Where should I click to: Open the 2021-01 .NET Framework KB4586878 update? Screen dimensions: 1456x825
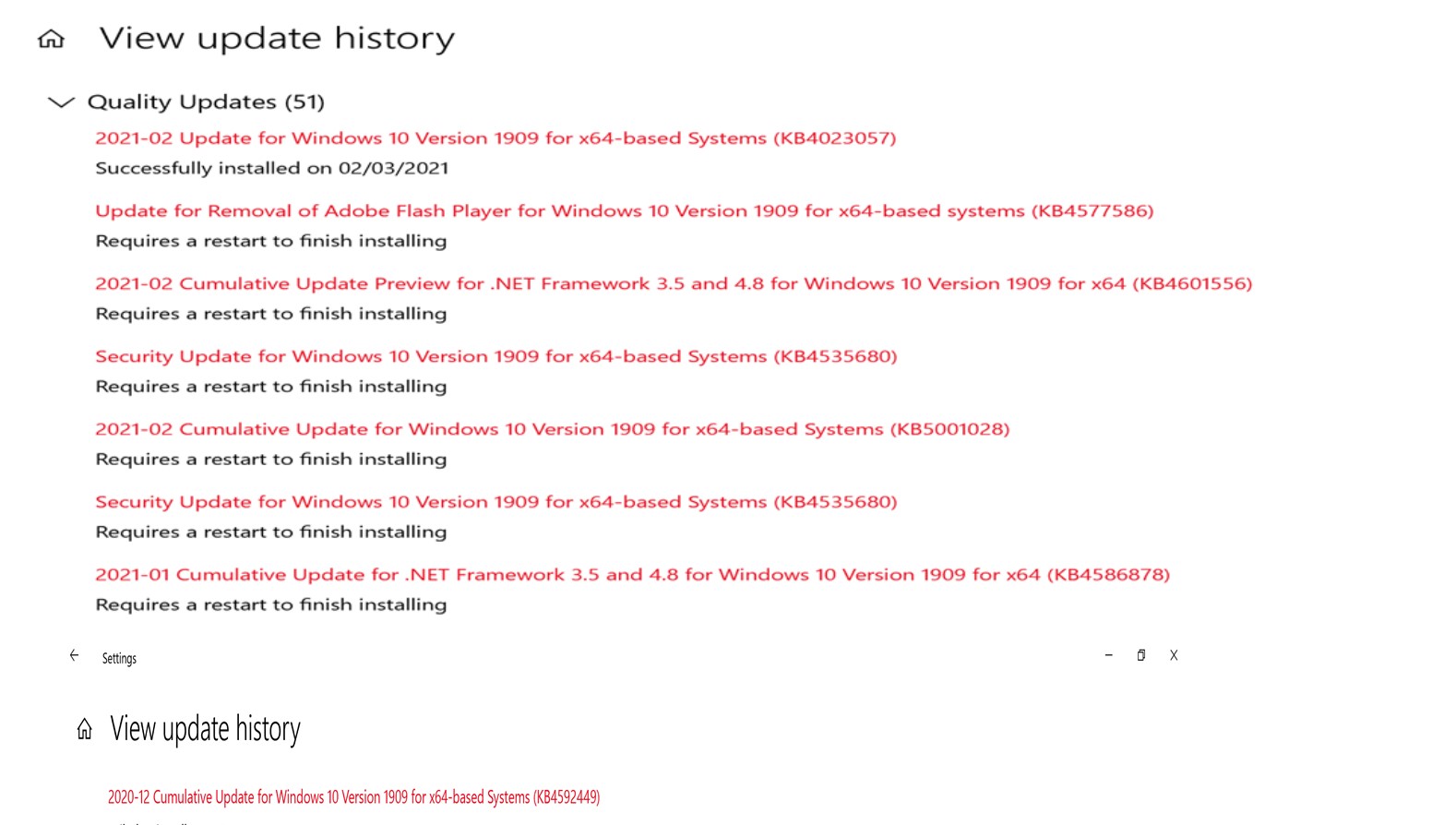(632, 574)
